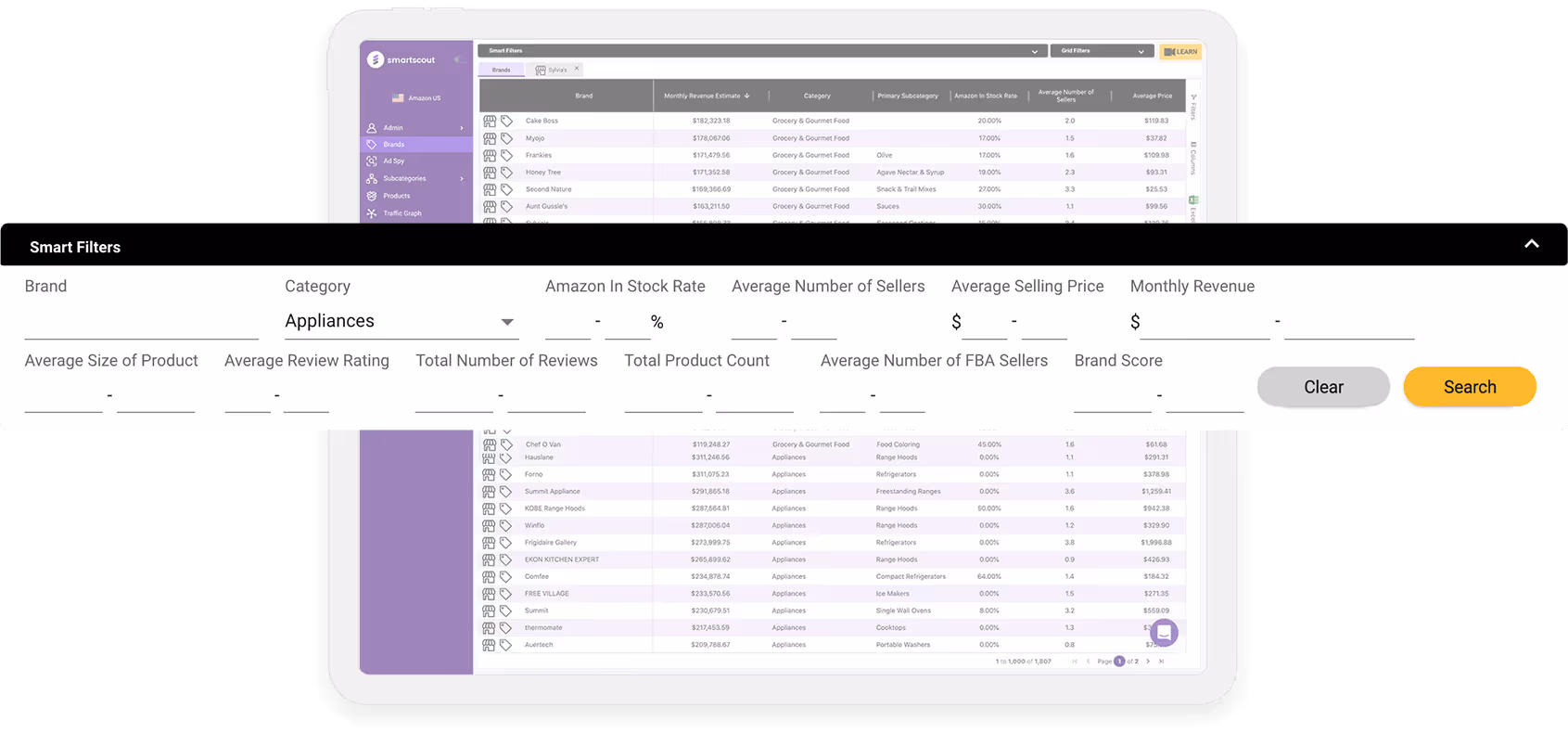This screenshot has height=733, width=1568.
Task: Open Brands in the sidebar
Action: tap(416, 145)
